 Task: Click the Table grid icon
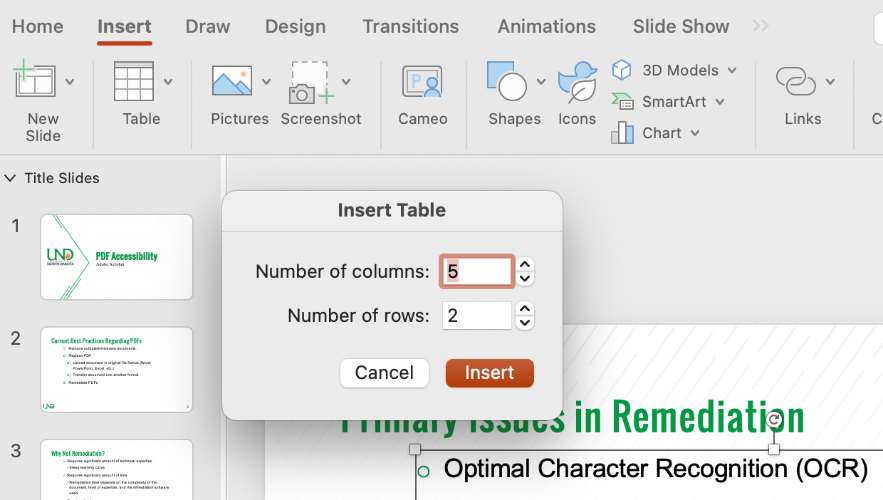(x=133, y=81)
